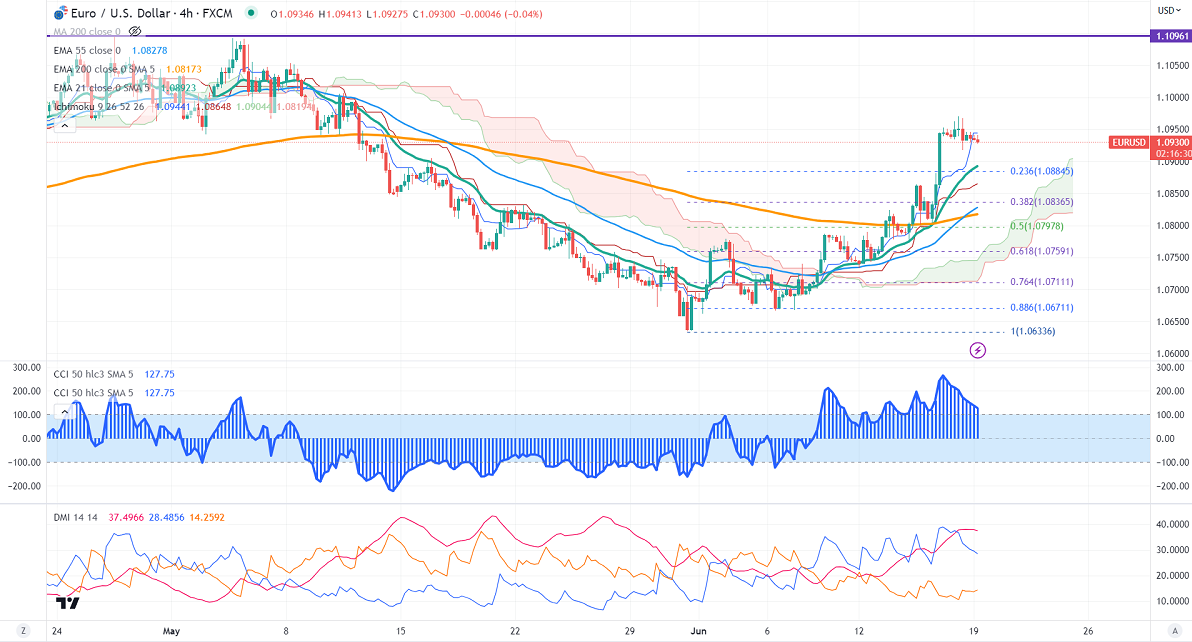Image resolution: width=1192 pixels, height=642 pixels.
Task: Select the DMI 14 14 indicator legend
Action: 76,517
